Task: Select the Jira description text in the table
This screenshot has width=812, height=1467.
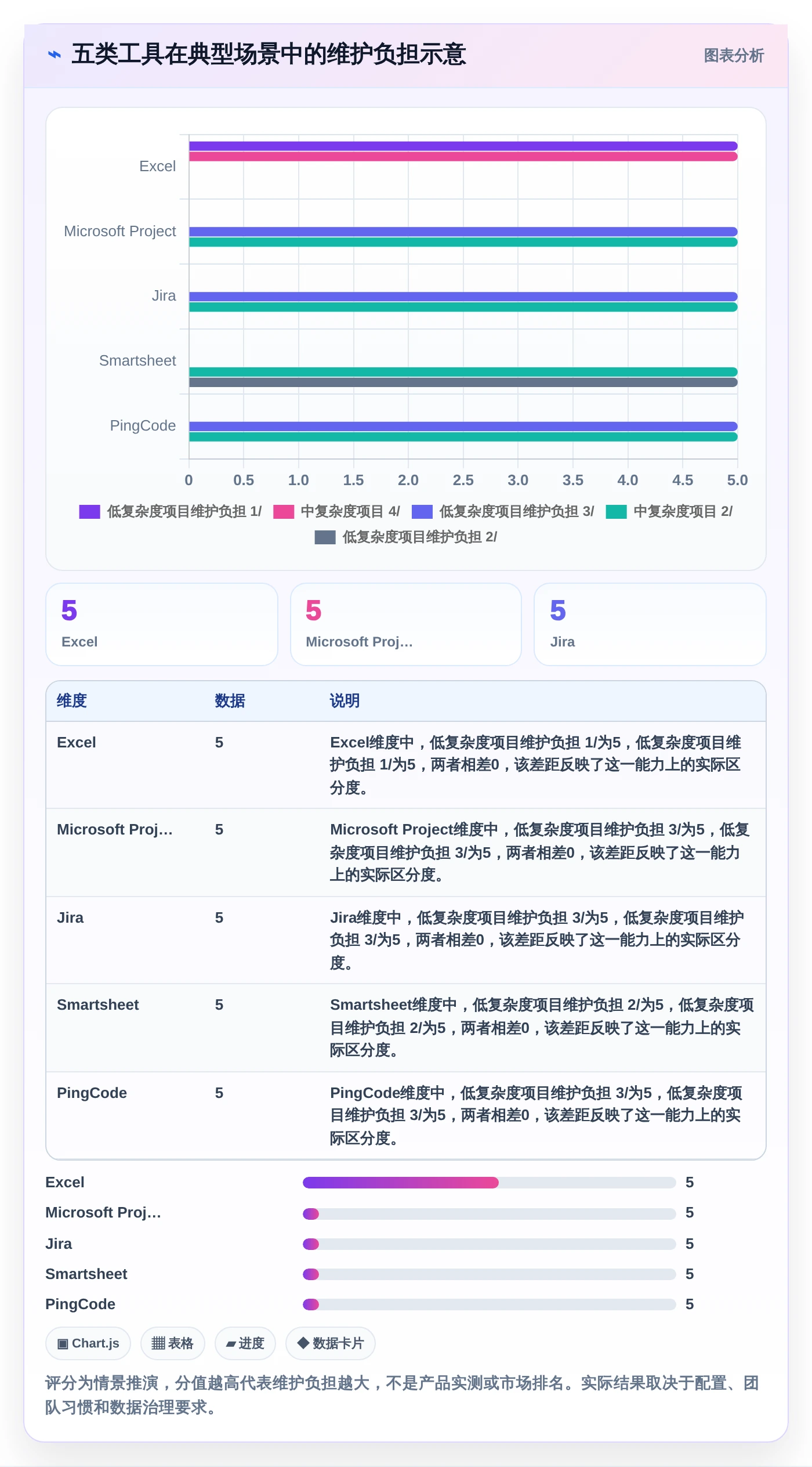Action: [x=537, y=941]
